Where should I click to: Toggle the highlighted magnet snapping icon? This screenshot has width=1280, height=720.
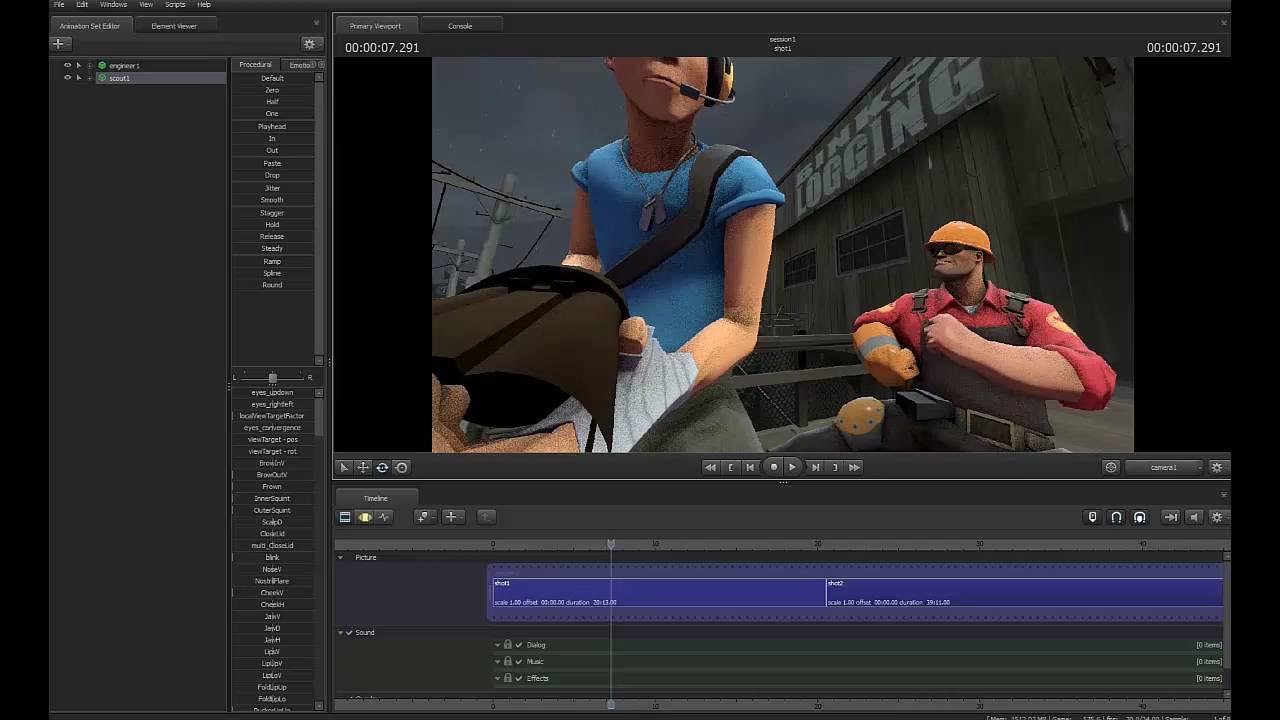pyautogui.click(x=1139, y=517)
